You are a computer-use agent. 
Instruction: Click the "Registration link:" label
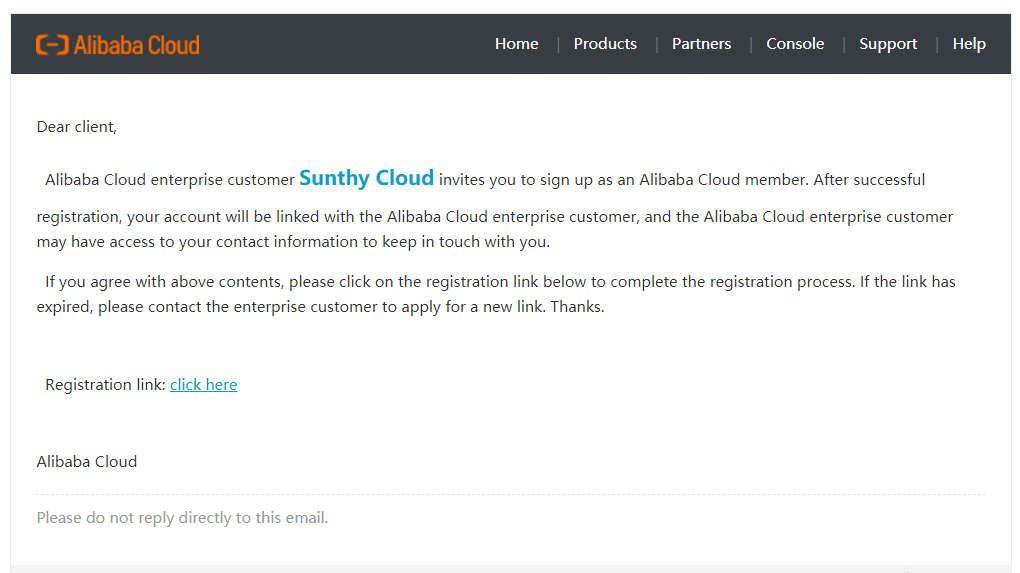tap(105, 384)
